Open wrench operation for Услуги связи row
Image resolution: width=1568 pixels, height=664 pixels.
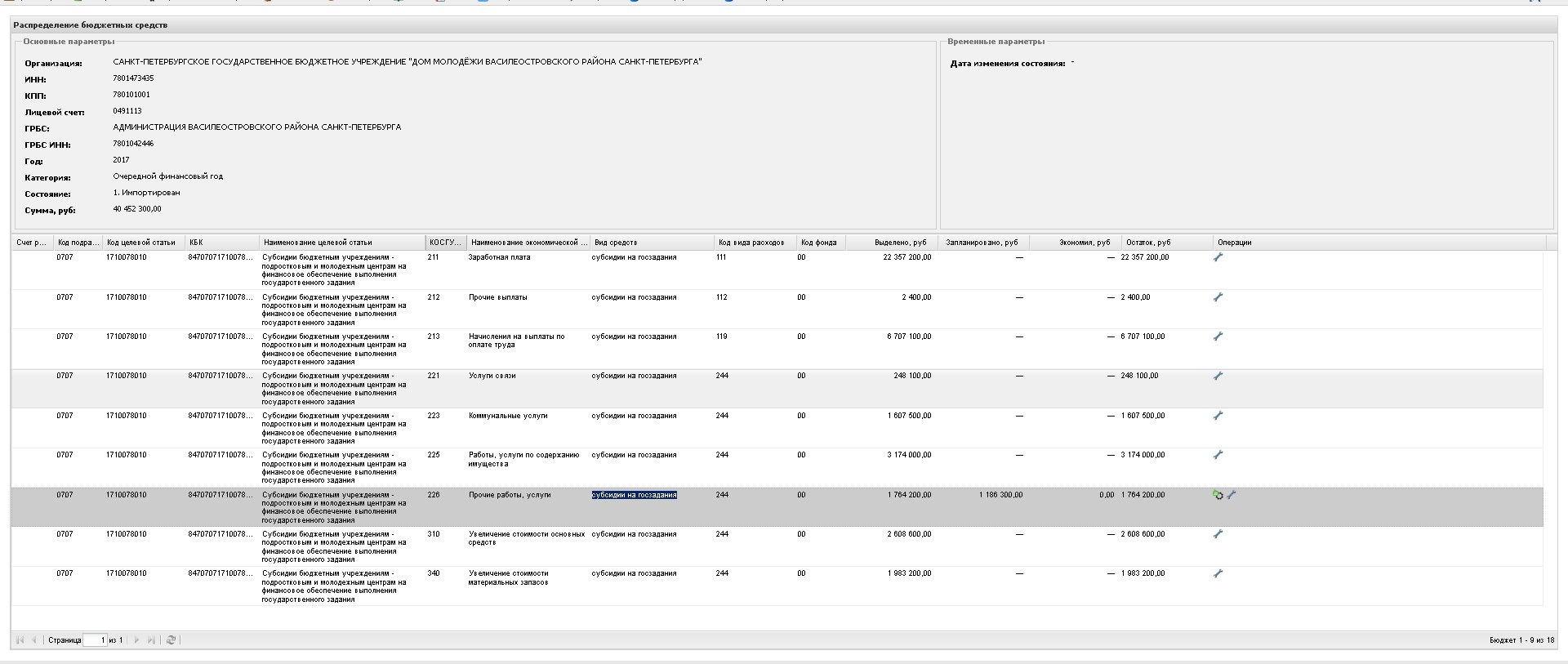point(1218,377)
